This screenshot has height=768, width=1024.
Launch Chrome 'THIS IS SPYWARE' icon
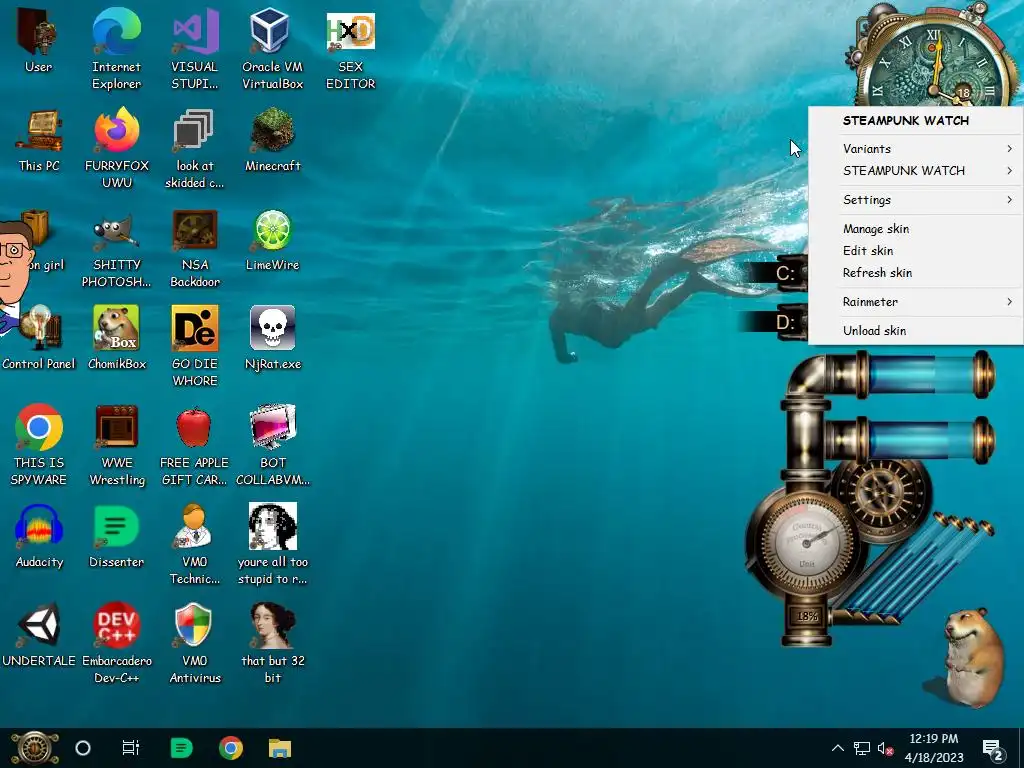tap(39, 428)
